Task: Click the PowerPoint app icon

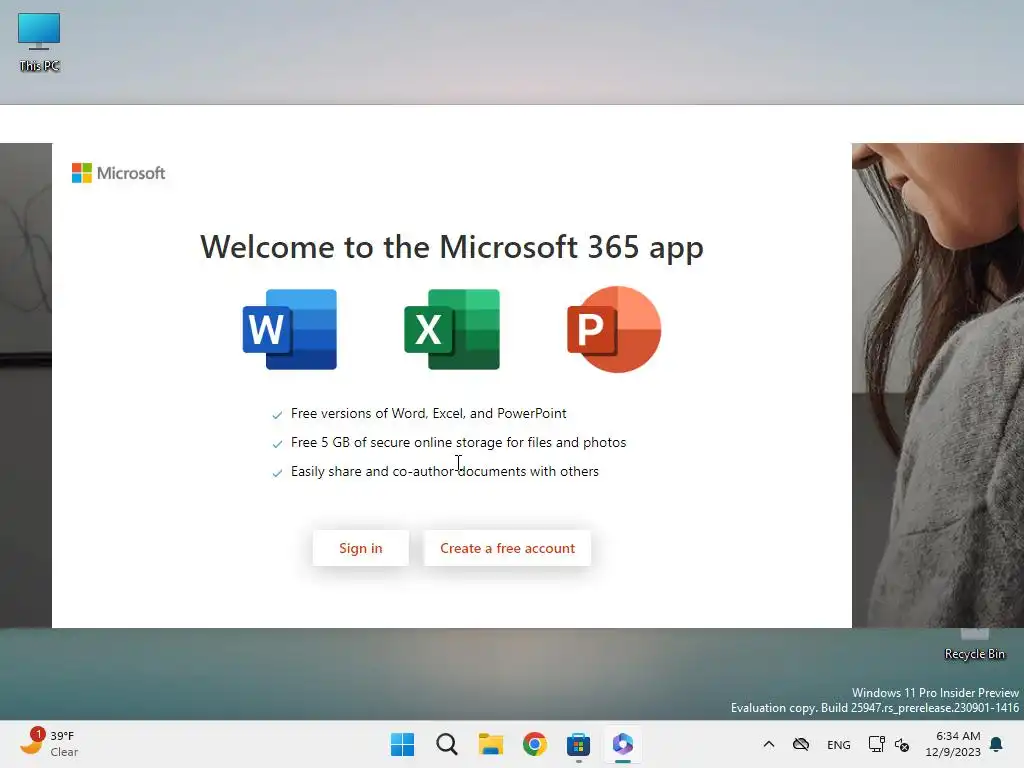Action: tap(614, 330)
